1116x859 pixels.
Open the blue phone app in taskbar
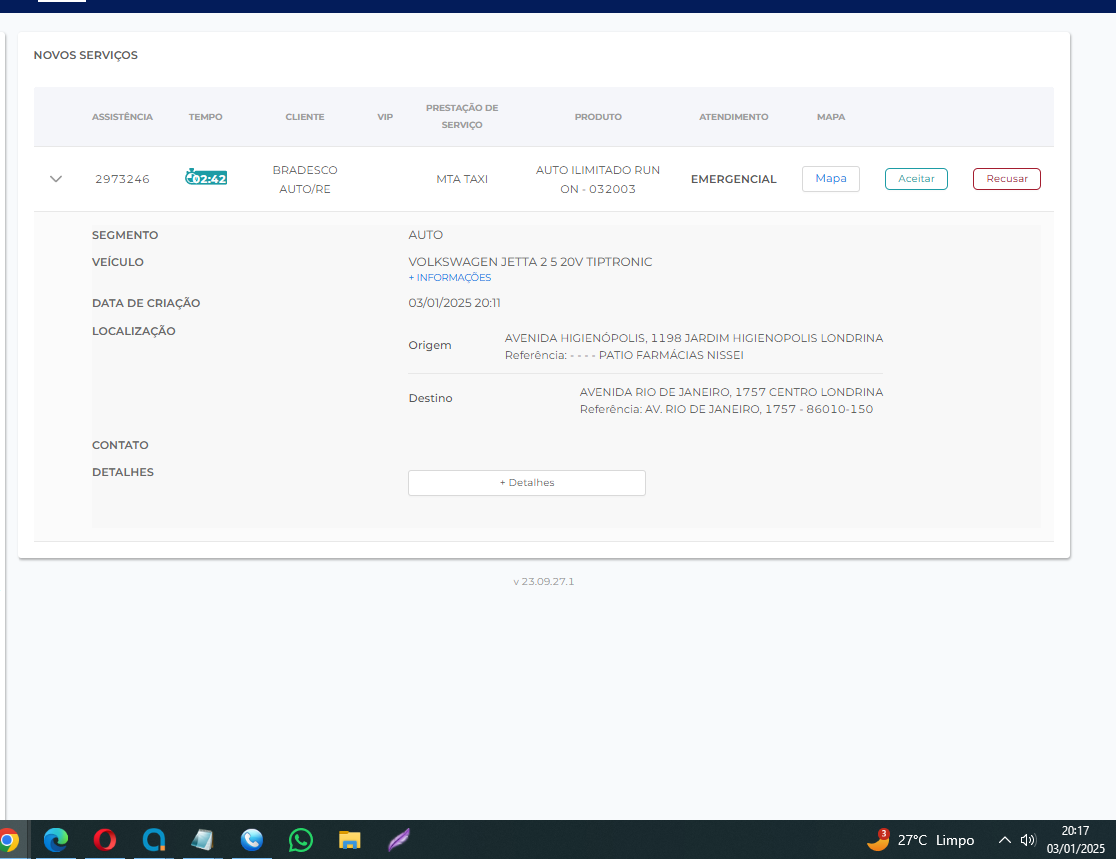point(252,840)
